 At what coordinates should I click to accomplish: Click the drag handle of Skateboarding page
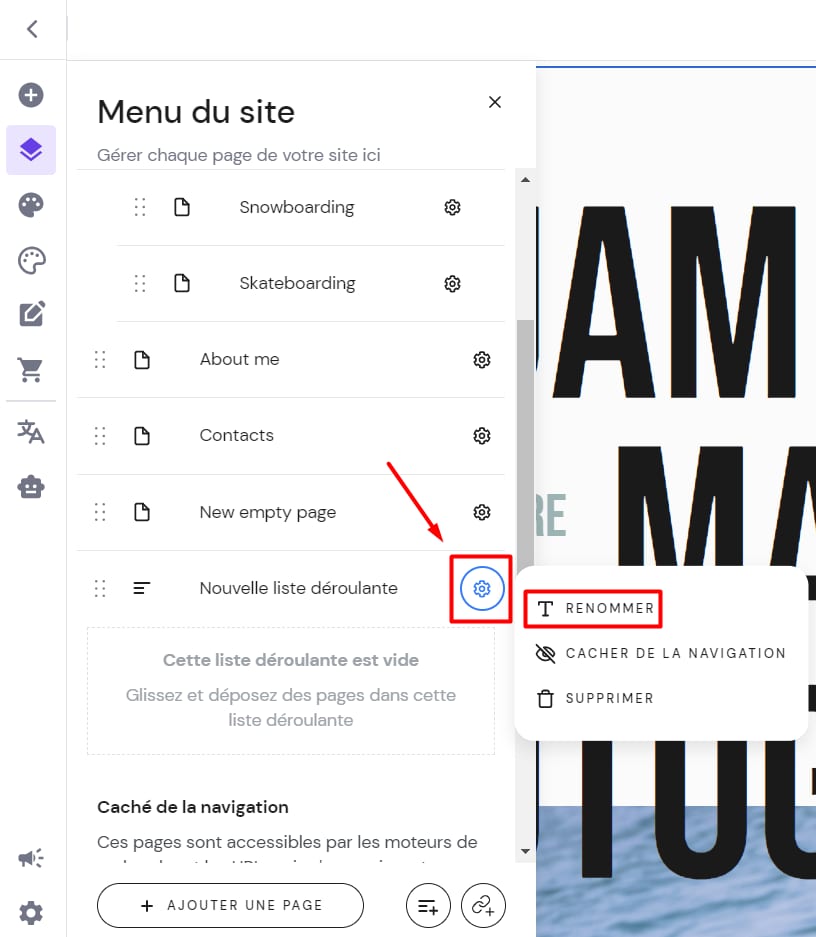(140, 283)
